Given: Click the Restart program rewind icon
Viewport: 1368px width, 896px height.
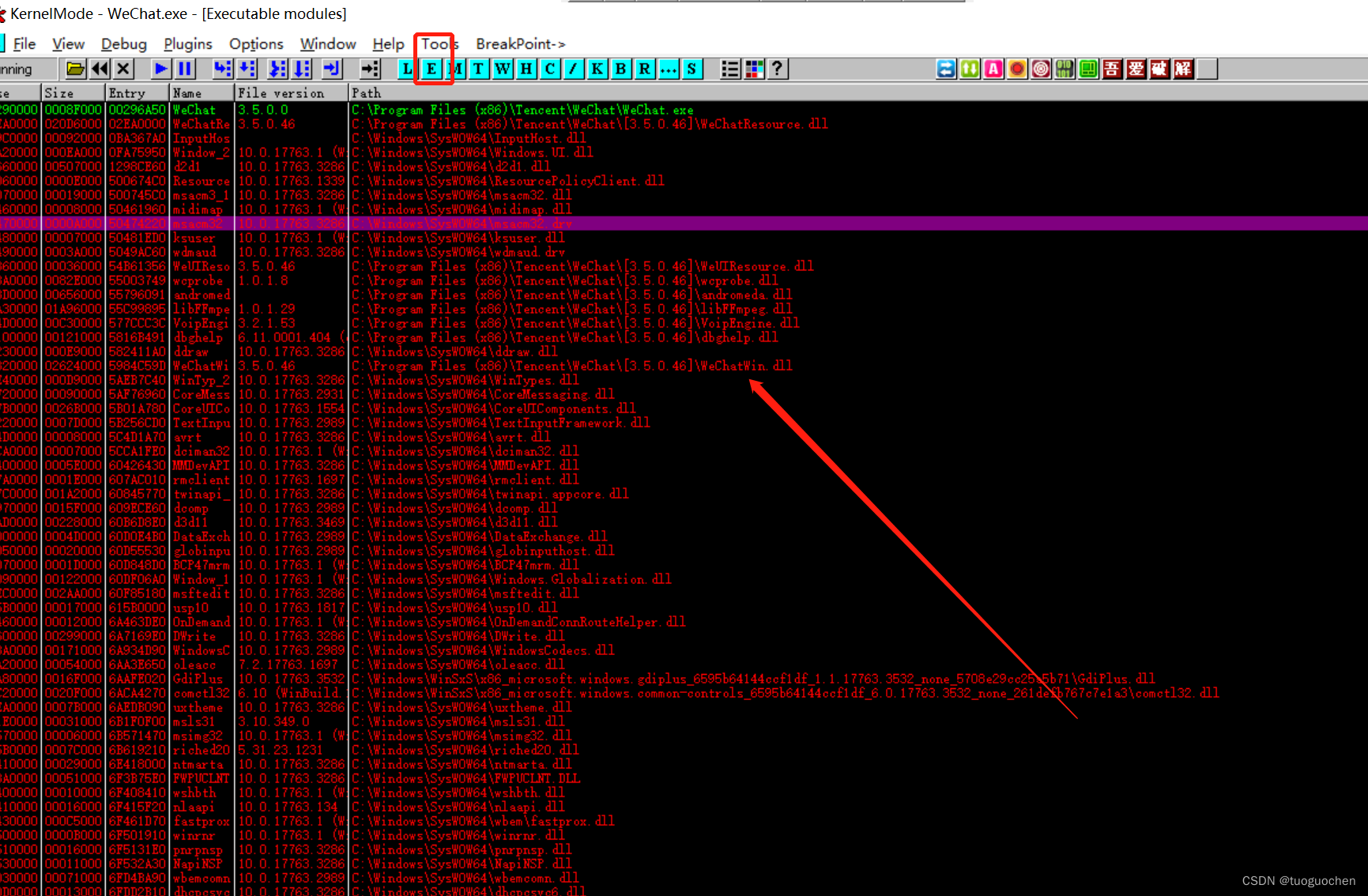Looking at the screenshot, I should click(100, 69).
